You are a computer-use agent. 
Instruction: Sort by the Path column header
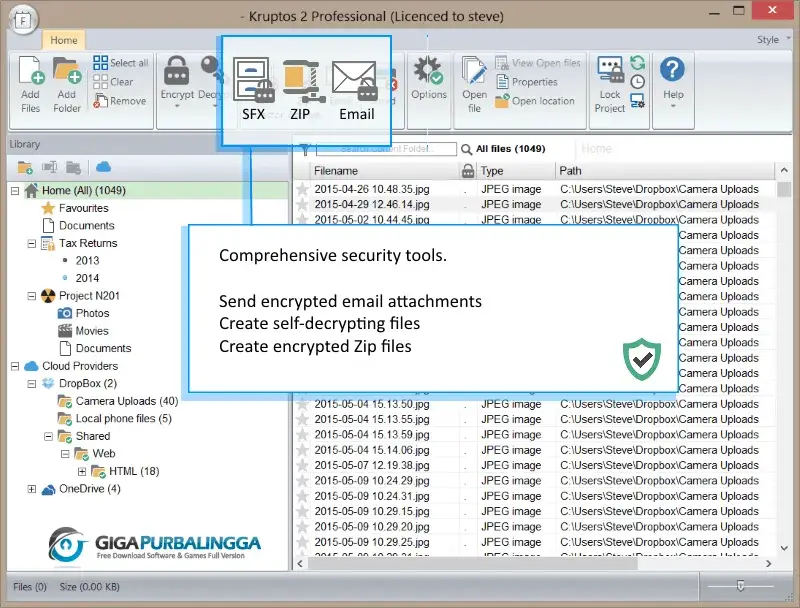(x=665, y=171)
